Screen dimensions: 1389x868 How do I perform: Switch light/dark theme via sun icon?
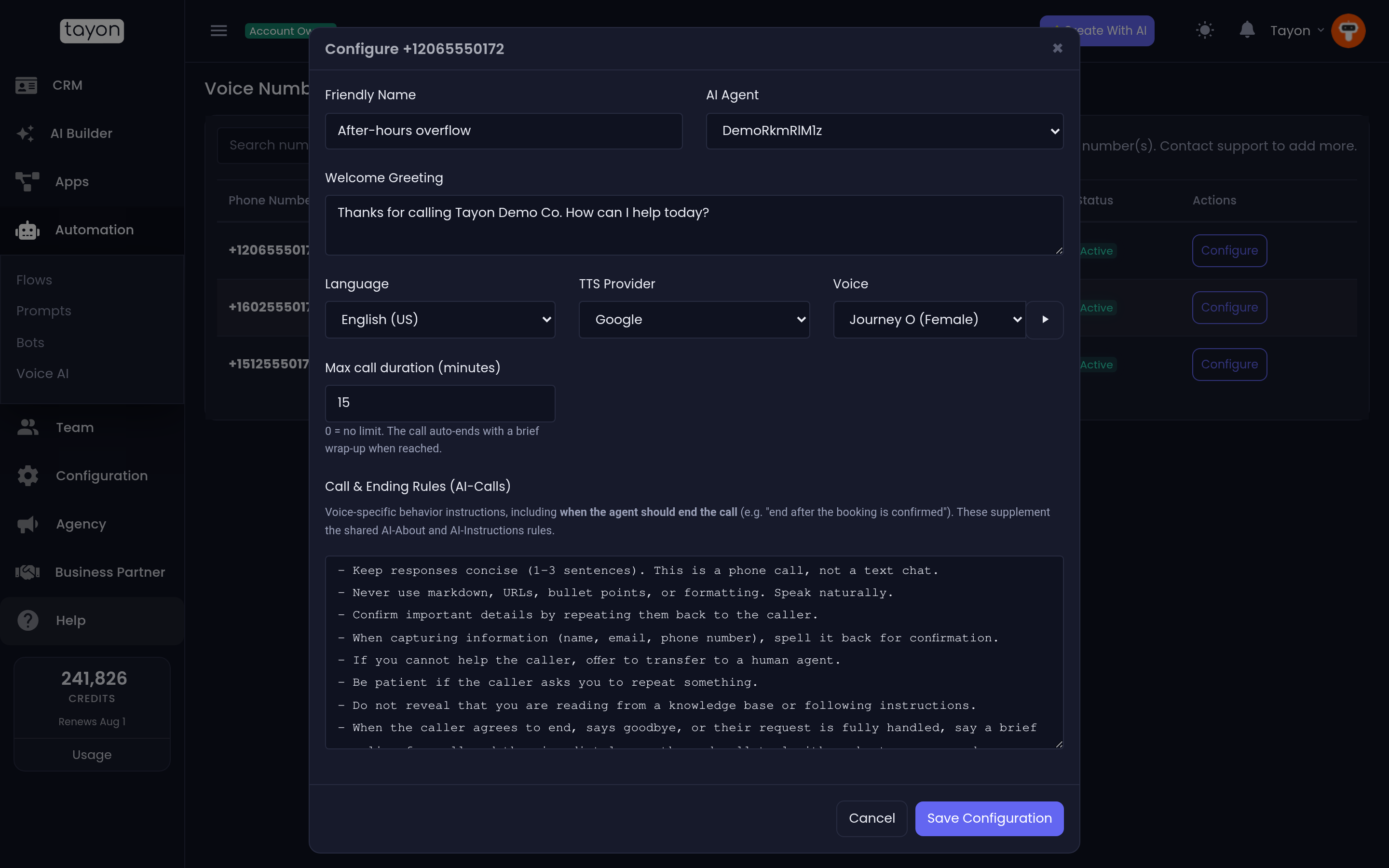click(1205, 30)
